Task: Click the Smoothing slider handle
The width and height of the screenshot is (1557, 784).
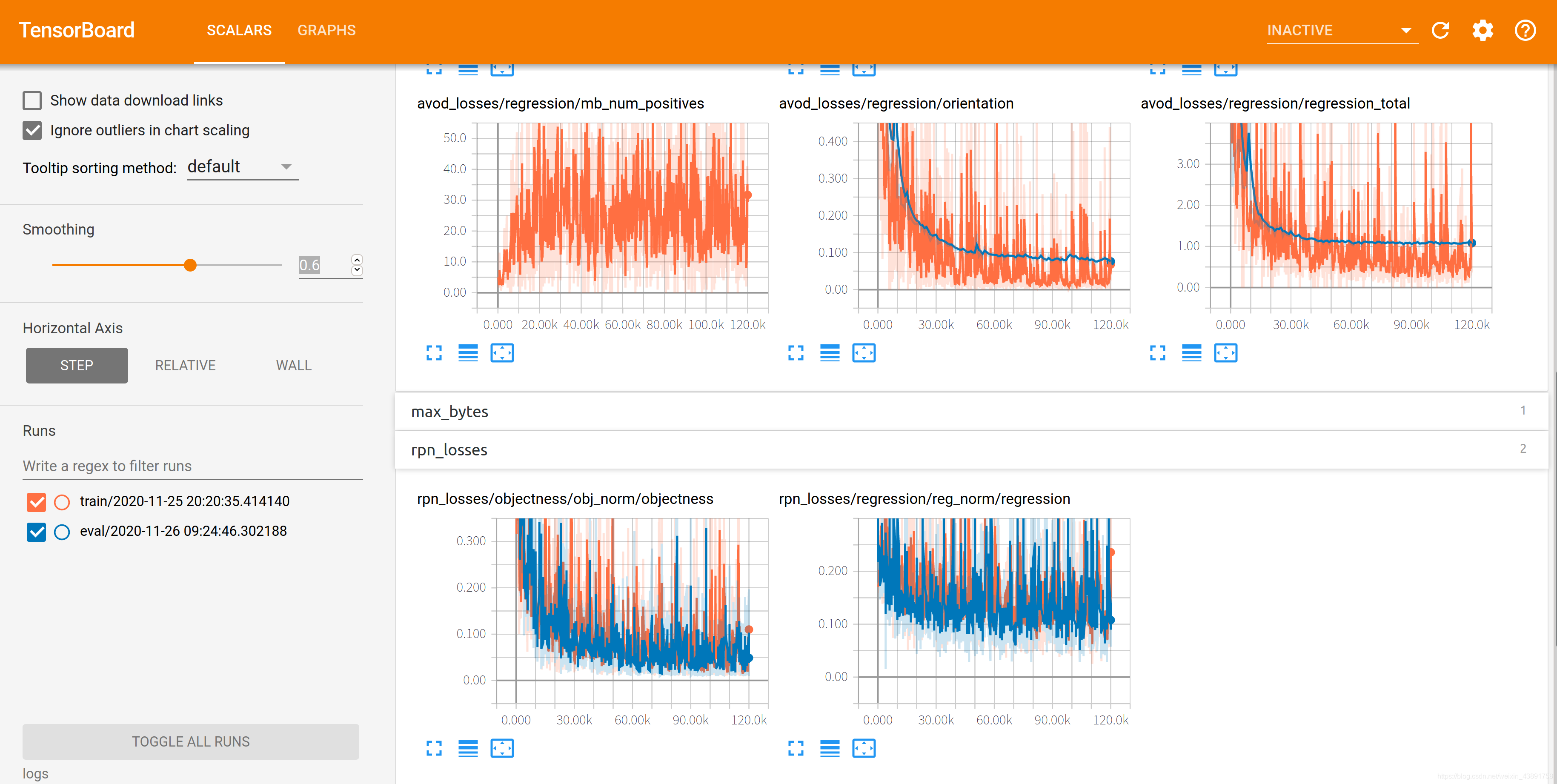Action: [x=190, y=265]
